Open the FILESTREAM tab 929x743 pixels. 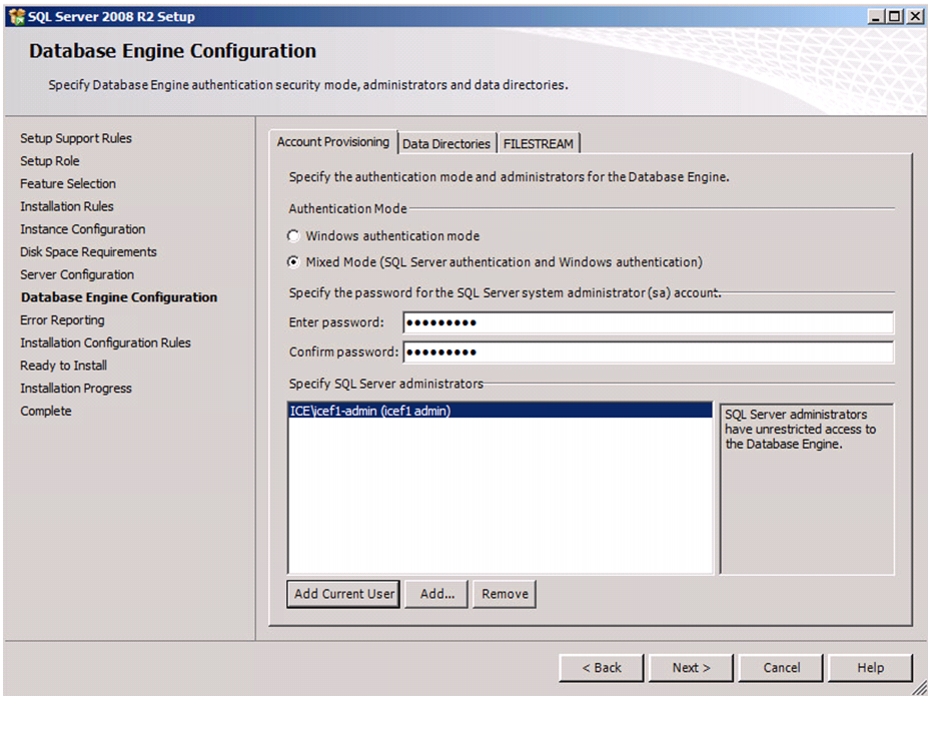[538, 143]
